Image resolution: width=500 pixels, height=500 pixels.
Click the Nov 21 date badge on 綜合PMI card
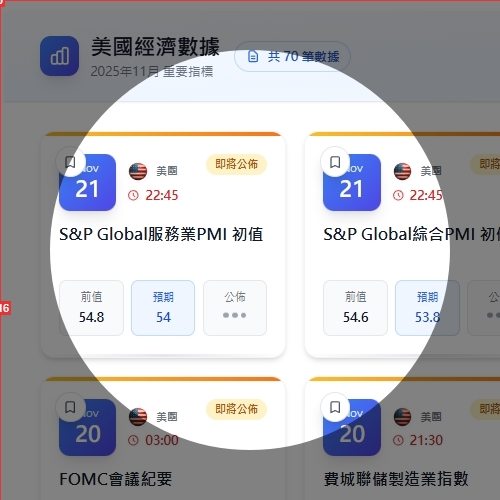click(352, 182)
